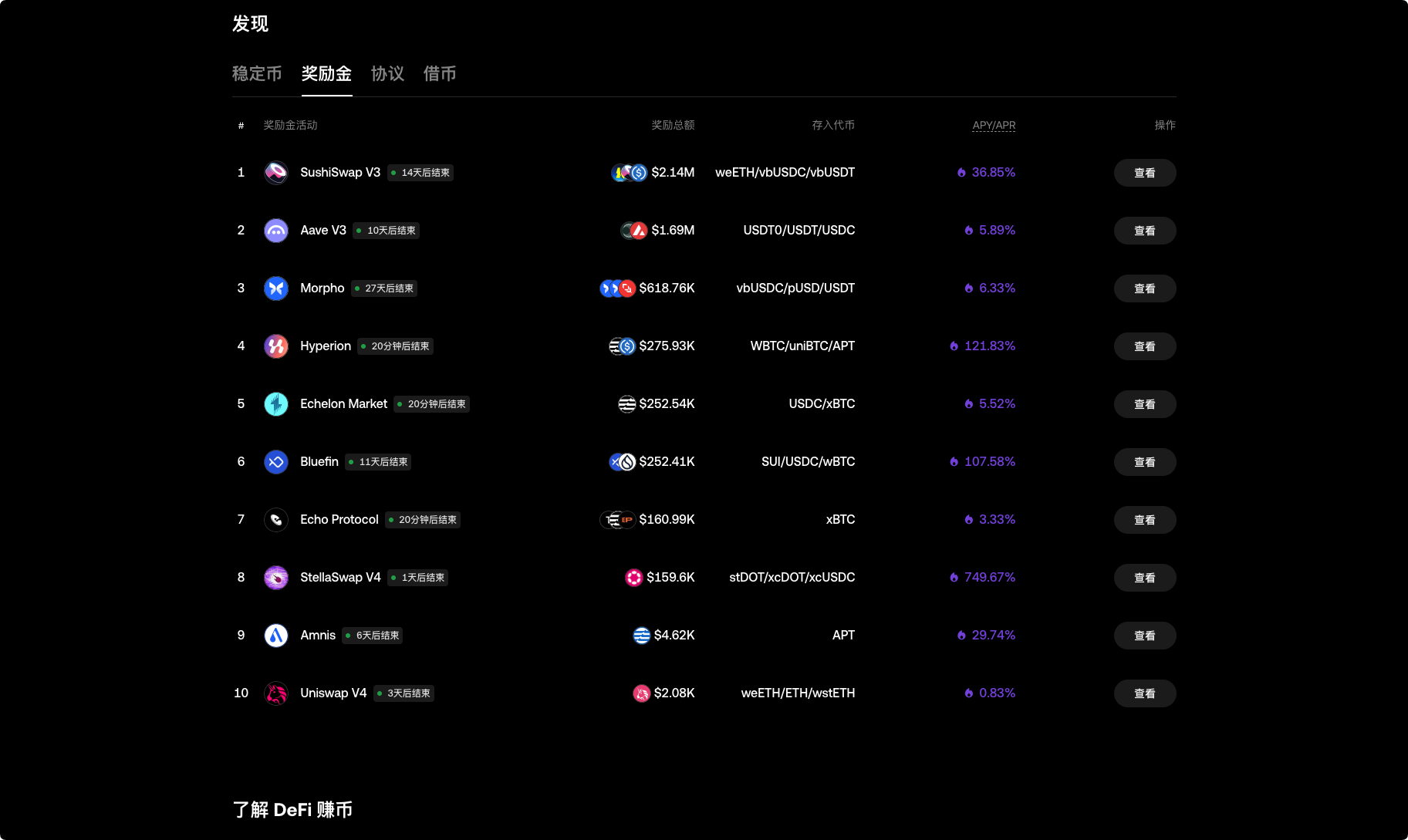1408x840 pixels.
Task: Click the Morpho protocol icon
Action: click(275, 288)
